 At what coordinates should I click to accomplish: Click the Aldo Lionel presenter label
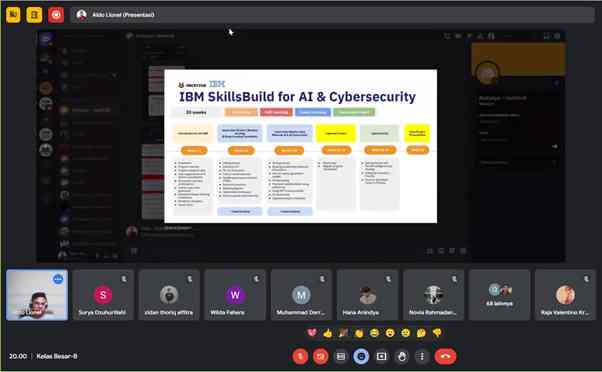point(123,15)
